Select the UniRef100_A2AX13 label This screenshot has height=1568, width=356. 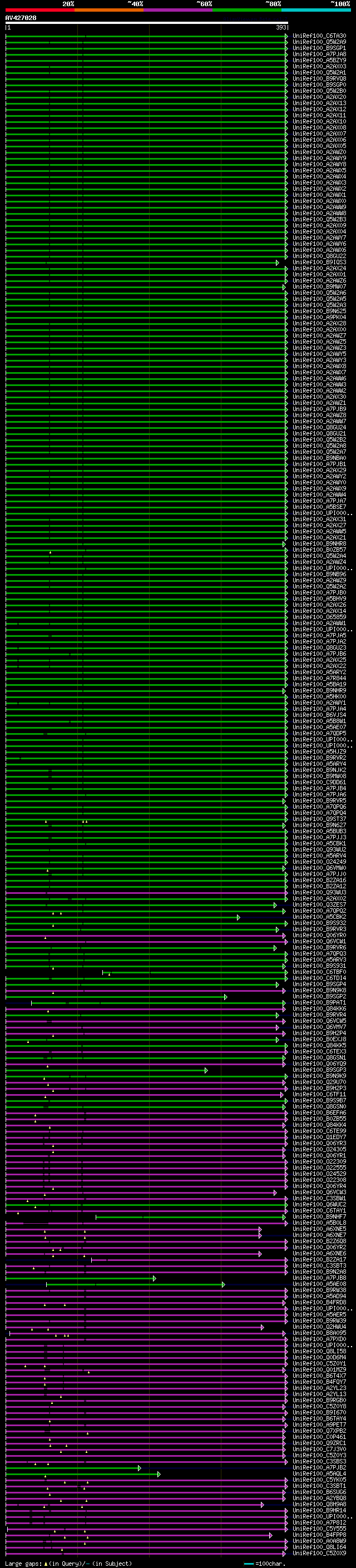tap(319, 103)
